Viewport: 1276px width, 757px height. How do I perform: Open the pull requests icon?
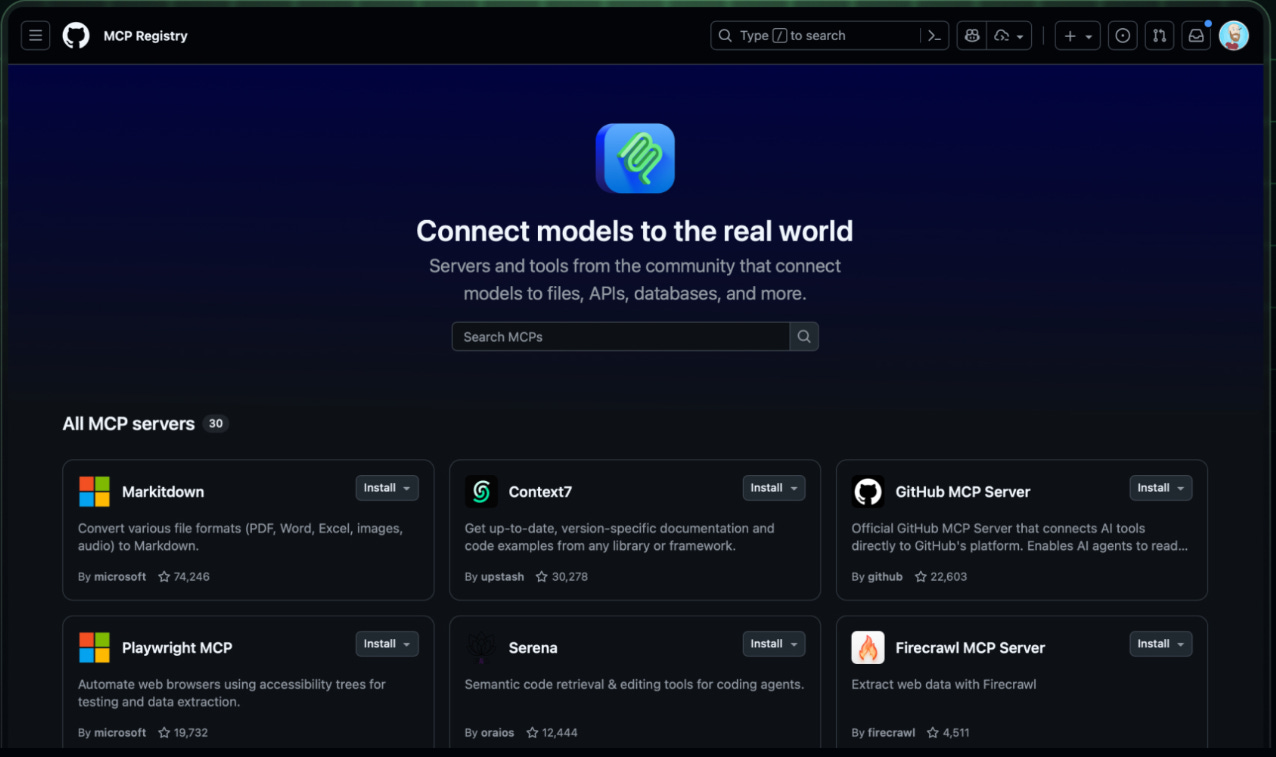(x=1159, y=36)
